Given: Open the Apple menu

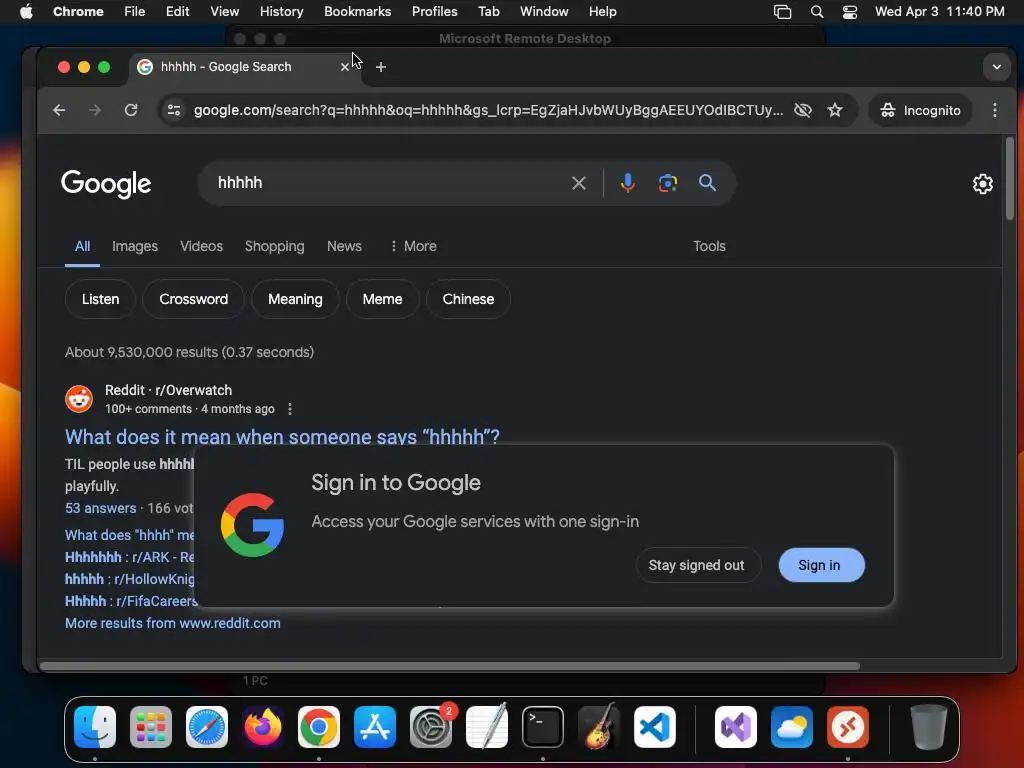Looking at the screenshot, I should (26, 12).
